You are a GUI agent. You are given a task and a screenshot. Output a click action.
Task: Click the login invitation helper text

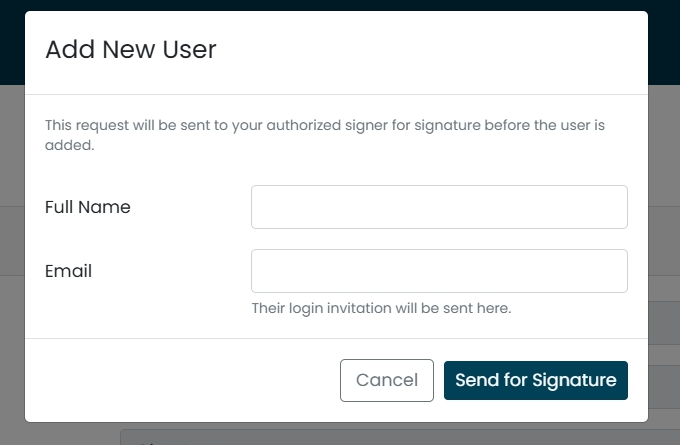pos(382,308)
